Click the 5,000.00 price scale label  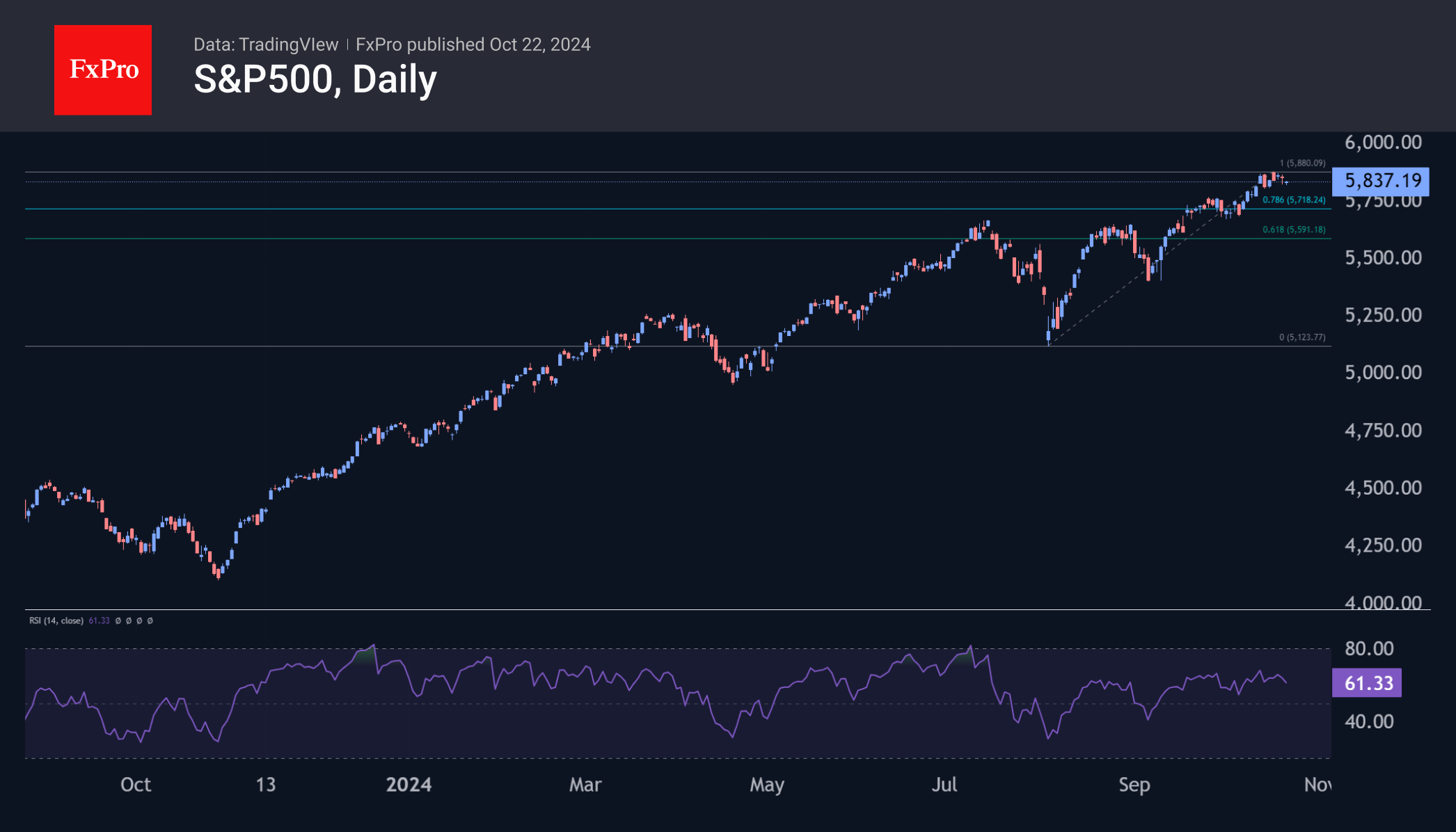(1382, 373)
